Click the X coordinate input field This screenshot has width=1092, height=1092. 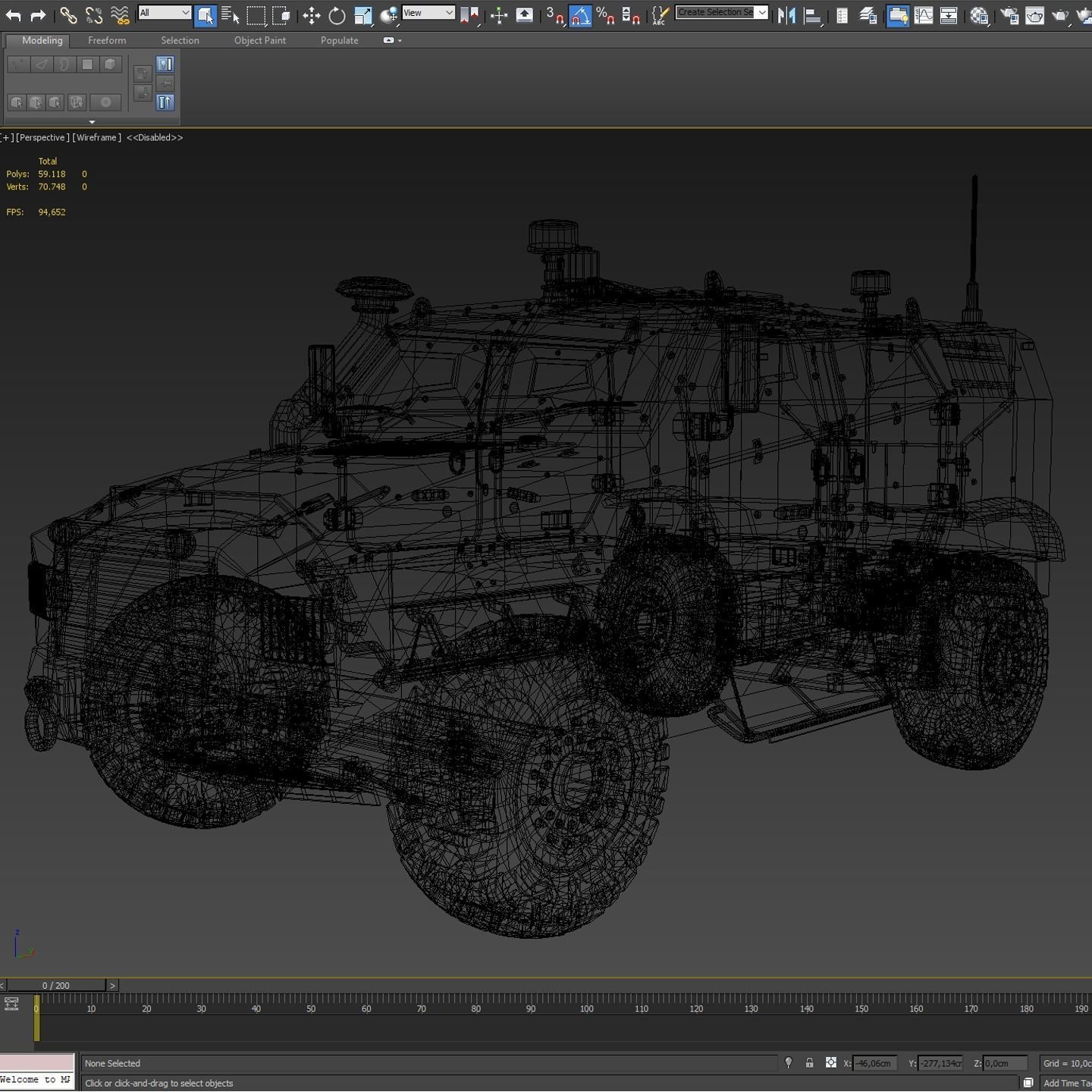(x=875, y=1063)
